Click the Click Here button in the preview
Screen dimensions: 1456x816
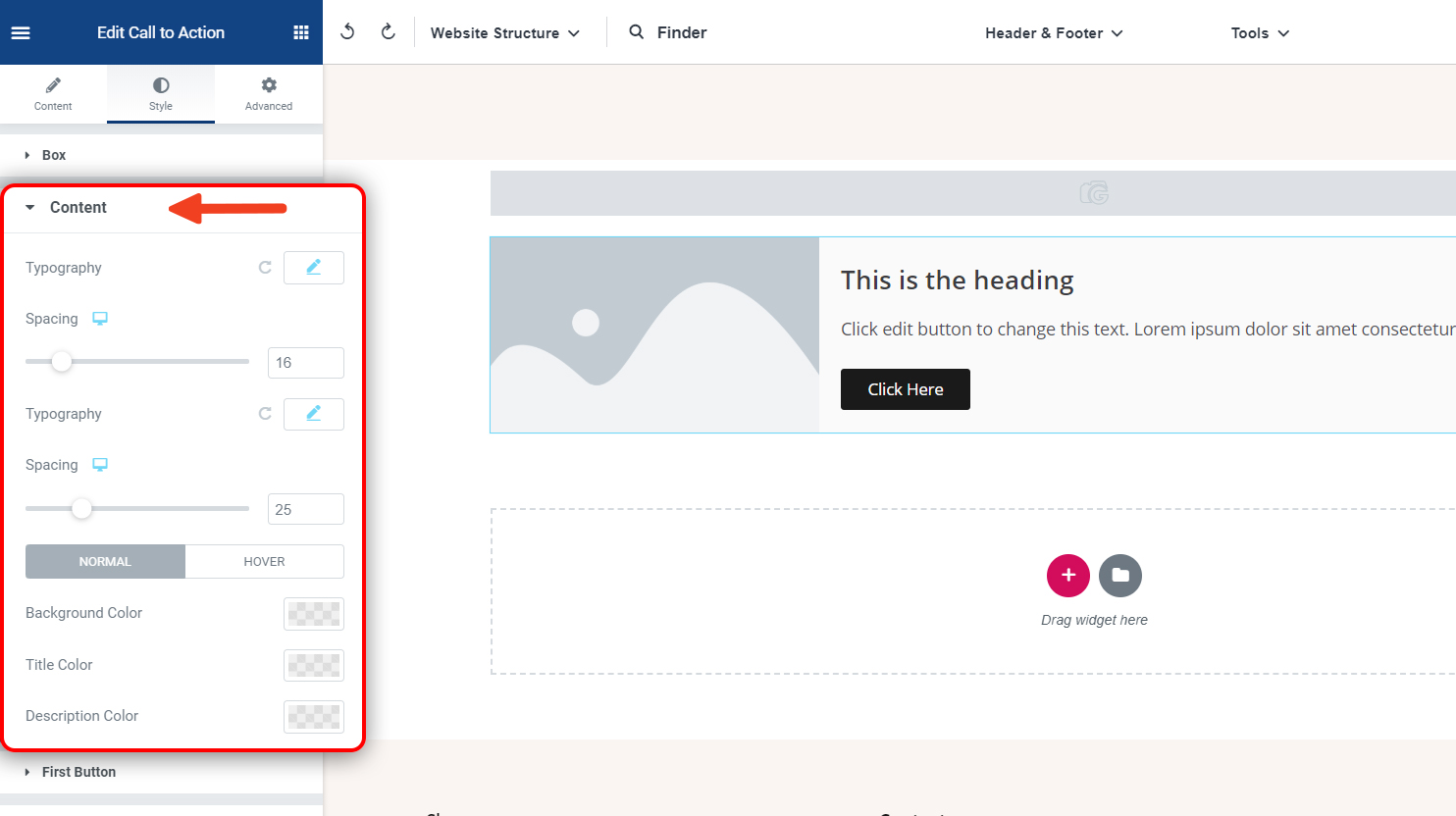(x=906, y=389)
